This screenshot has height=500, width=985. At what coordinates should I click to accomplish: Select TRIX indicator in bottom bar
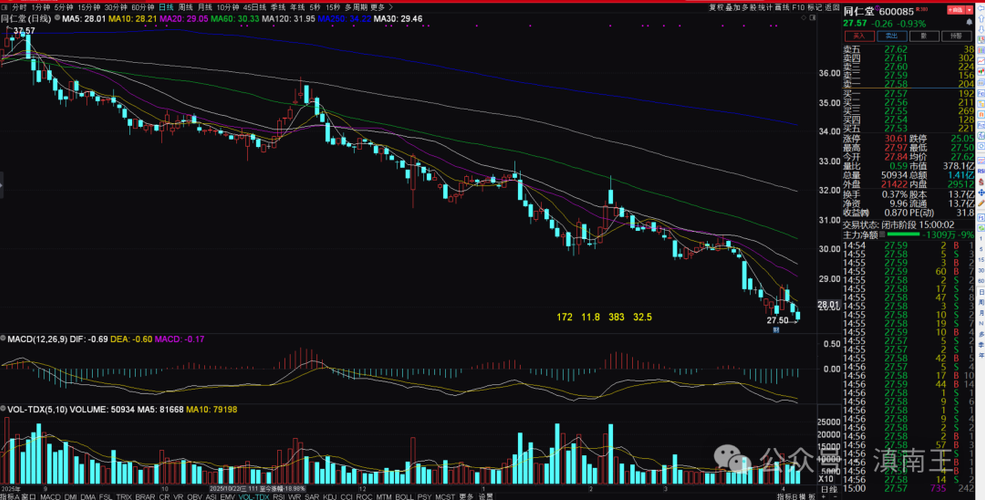pos(122,495)
